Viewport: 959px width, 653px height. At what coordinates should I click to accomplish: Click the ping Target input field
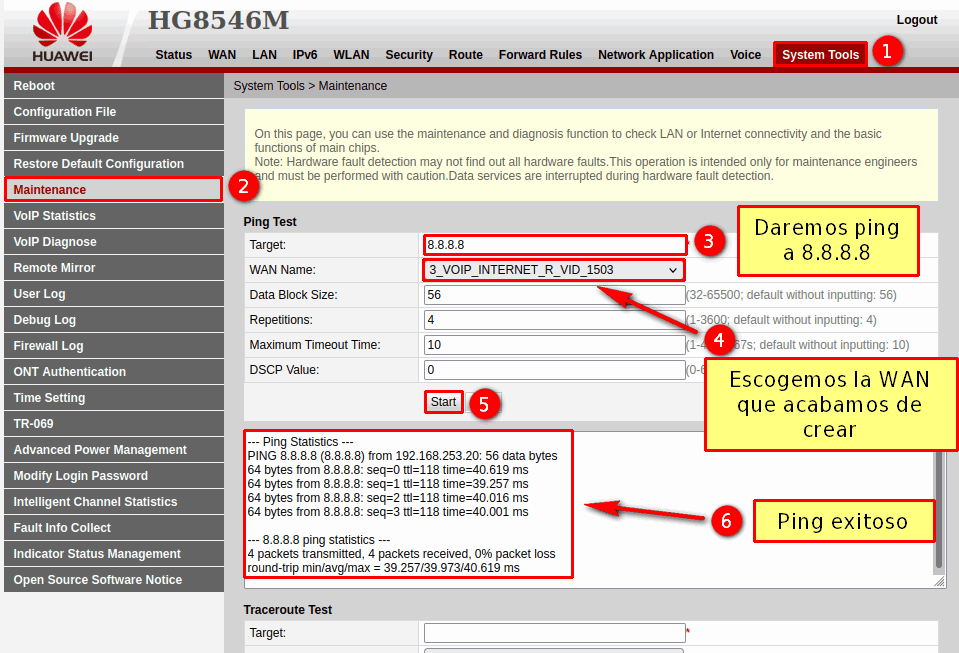[x=554, y=244]
